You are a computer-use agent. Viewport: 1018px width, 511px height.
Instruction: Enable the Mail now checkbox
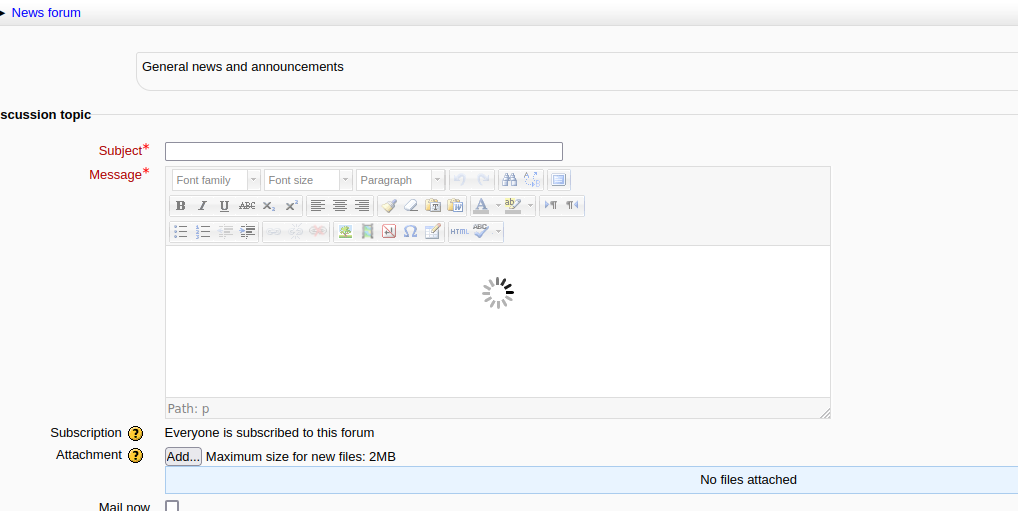[x=172, y=507]
